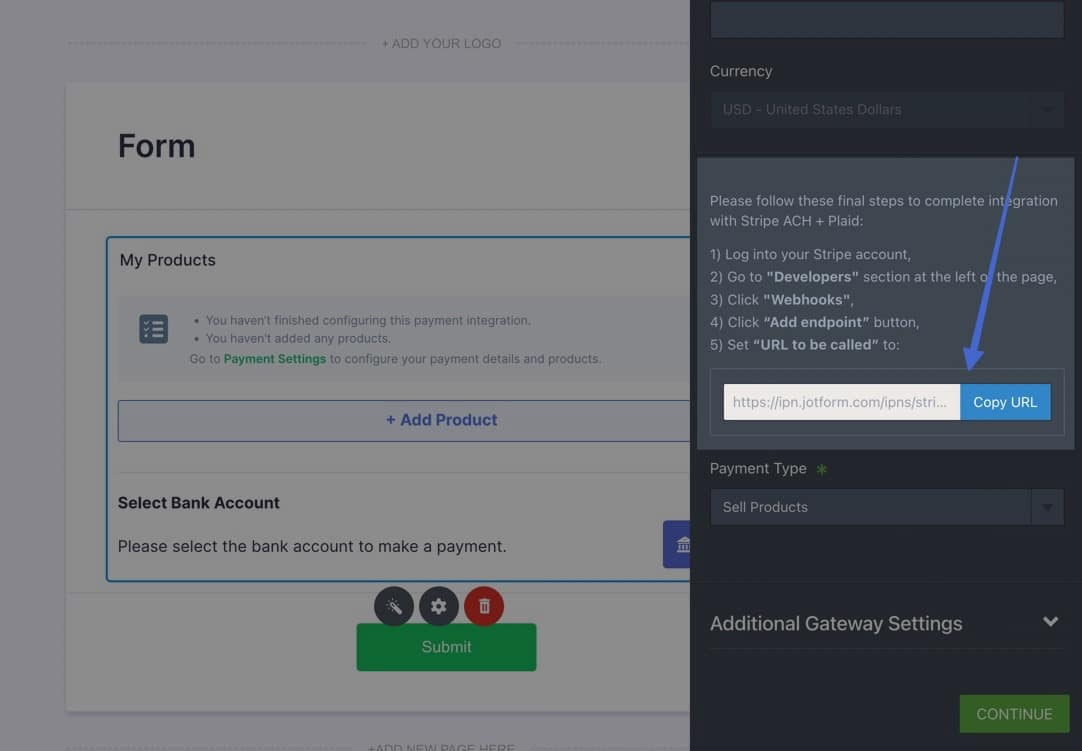The image size is (1082, 751).
Task: Select the webhook URL text field
Action: tap(841, 402)
